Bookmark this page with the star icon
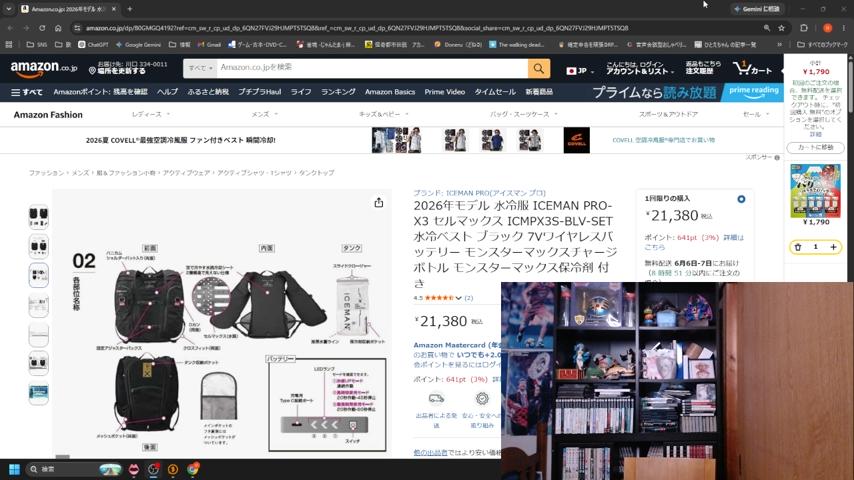 [782, 28]
